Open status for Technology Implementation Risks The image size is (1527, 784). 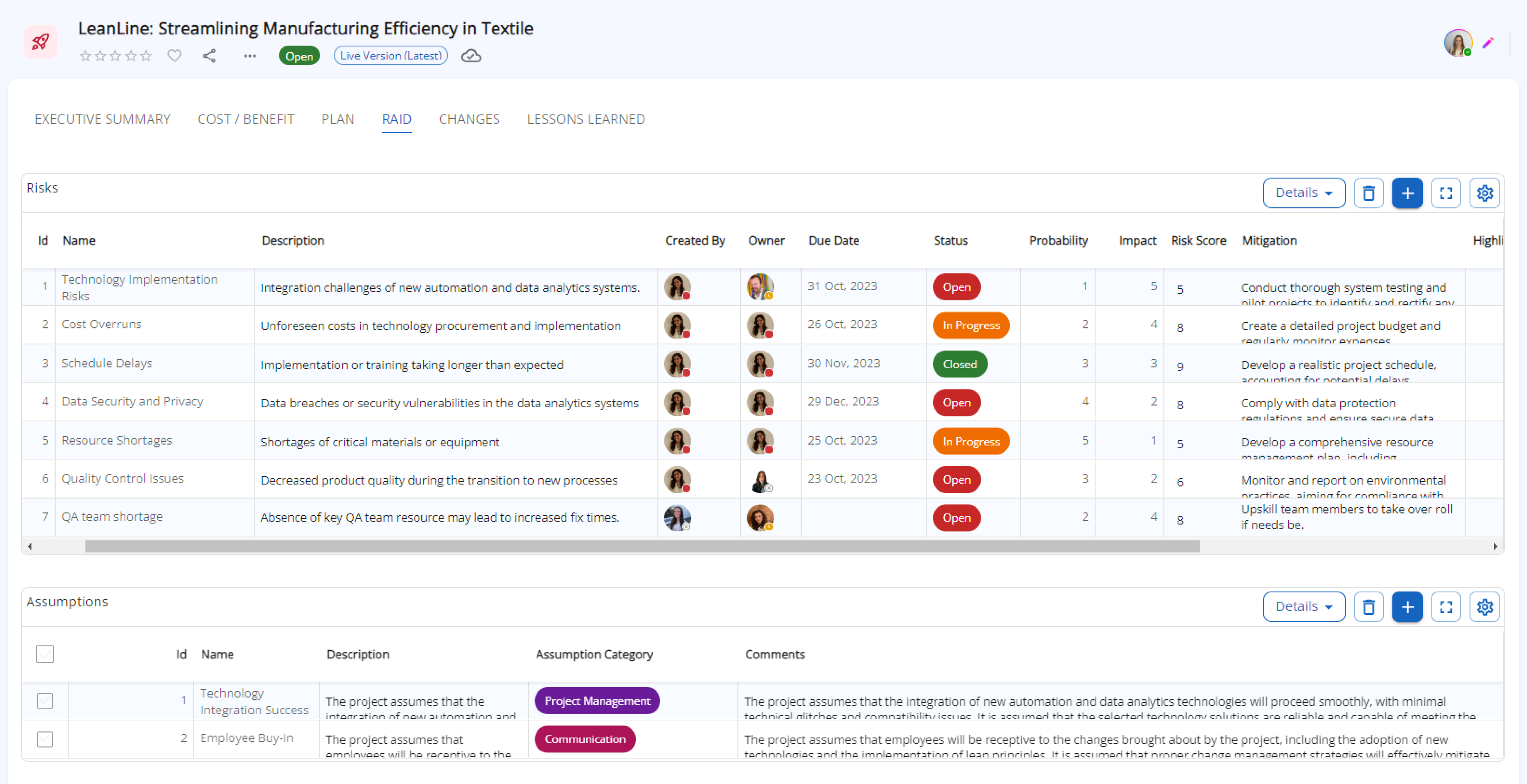(957, 287)
